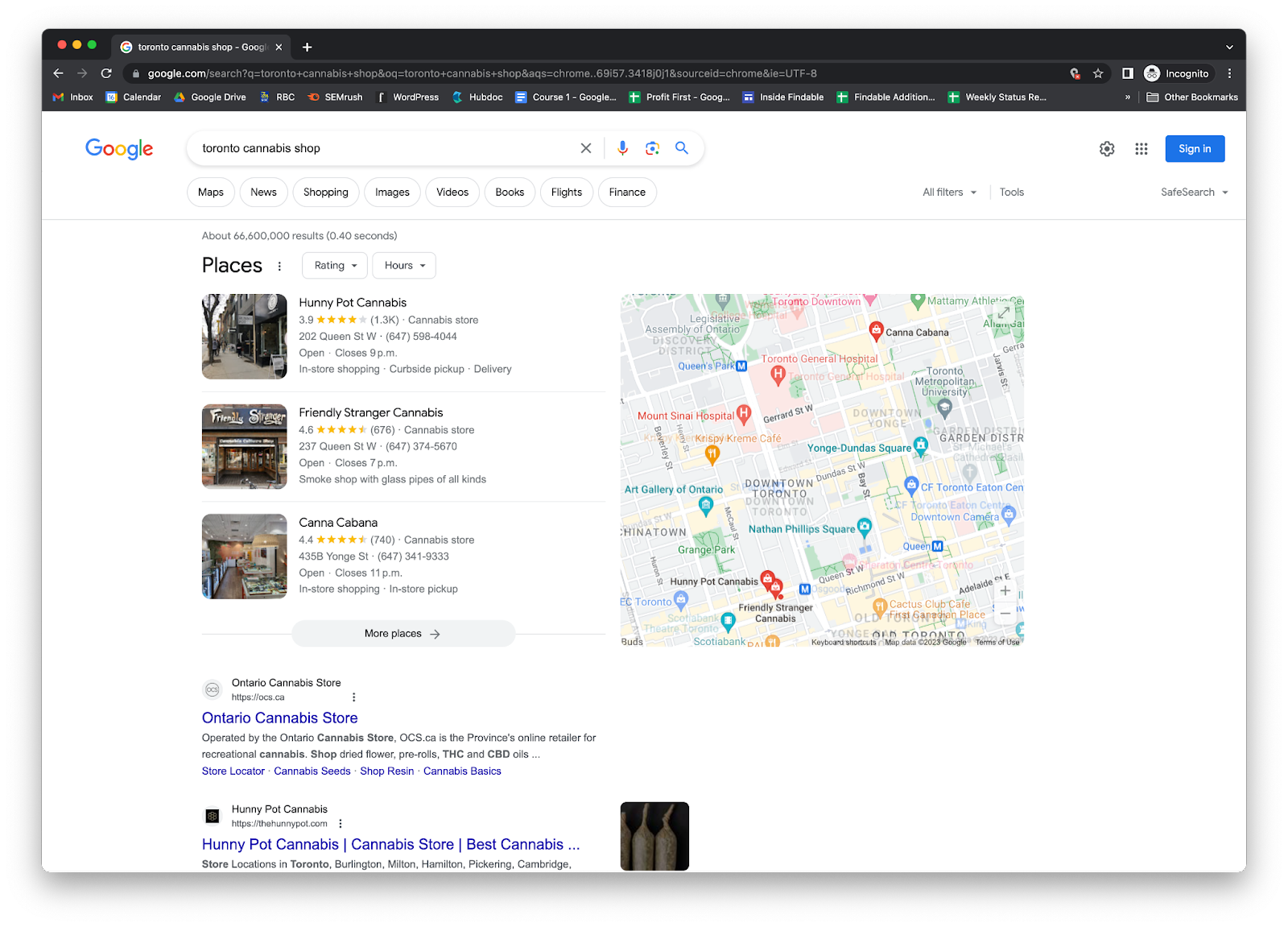This screenshot has width=1288, height=927.
Task: Bookmark this page with the star icon
Action: coord(1098,73)
